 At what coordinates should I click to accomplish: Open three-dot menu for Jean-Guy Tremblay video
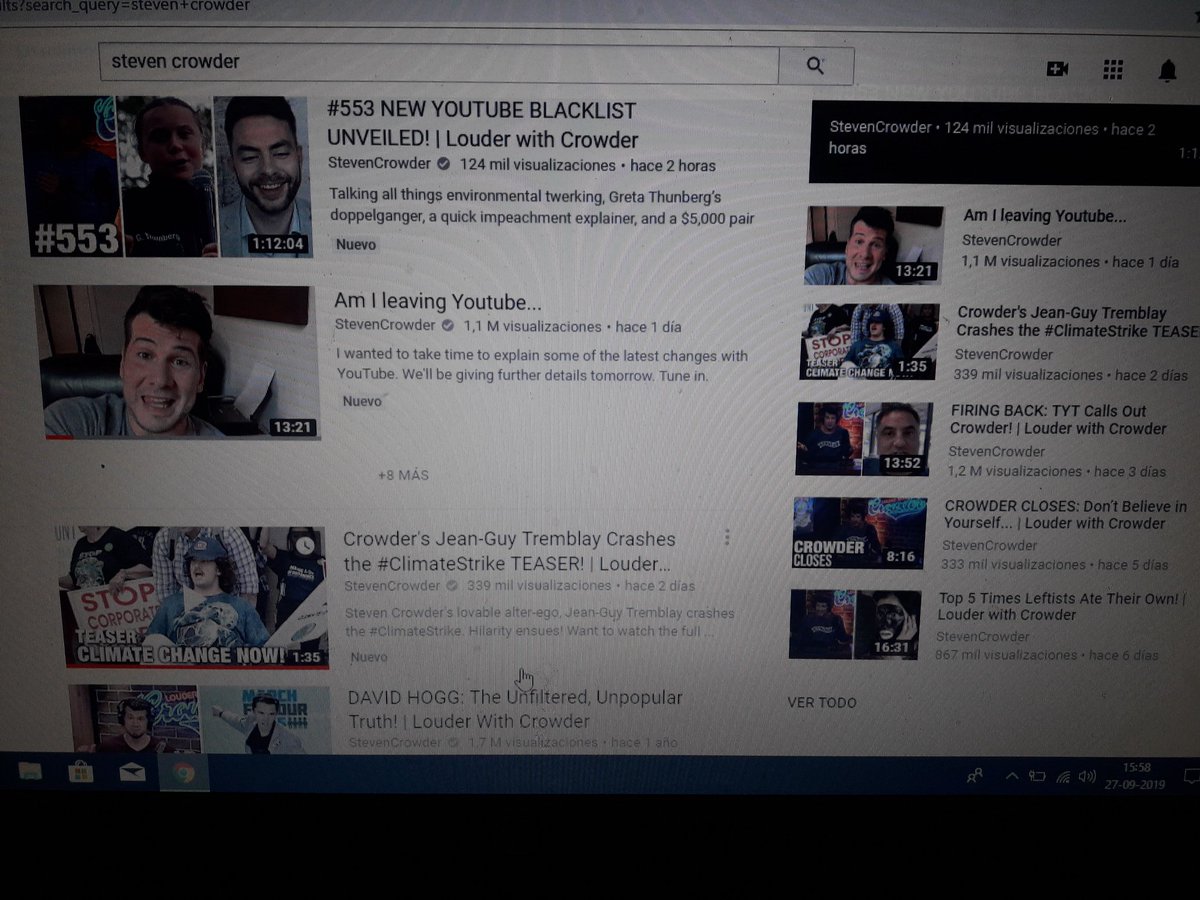[727, 538]
